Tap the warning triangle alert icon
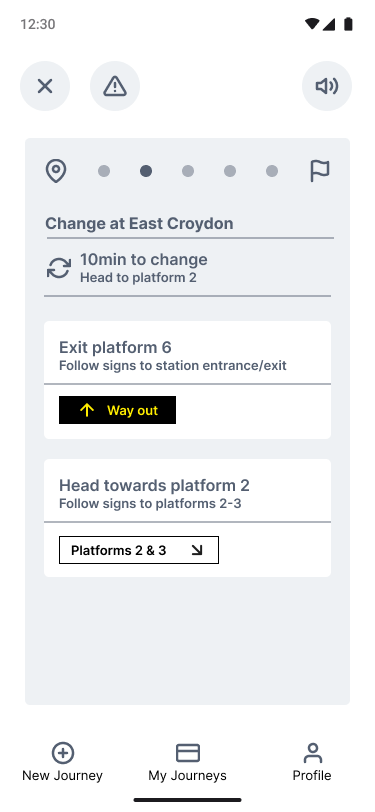 point(115,86)
